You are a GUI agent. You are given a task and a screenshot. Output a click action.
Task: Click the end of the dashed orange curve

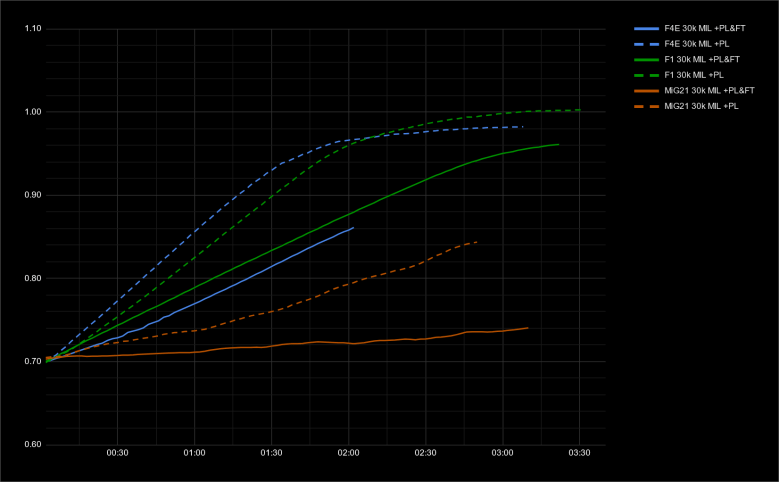tap(477, 242)
